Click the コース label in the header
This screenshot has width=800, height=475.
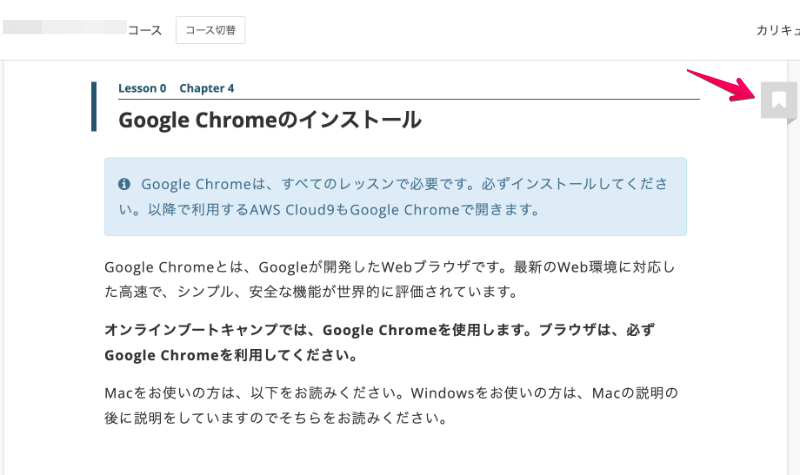pyautogui.click(x=145, y=30)
